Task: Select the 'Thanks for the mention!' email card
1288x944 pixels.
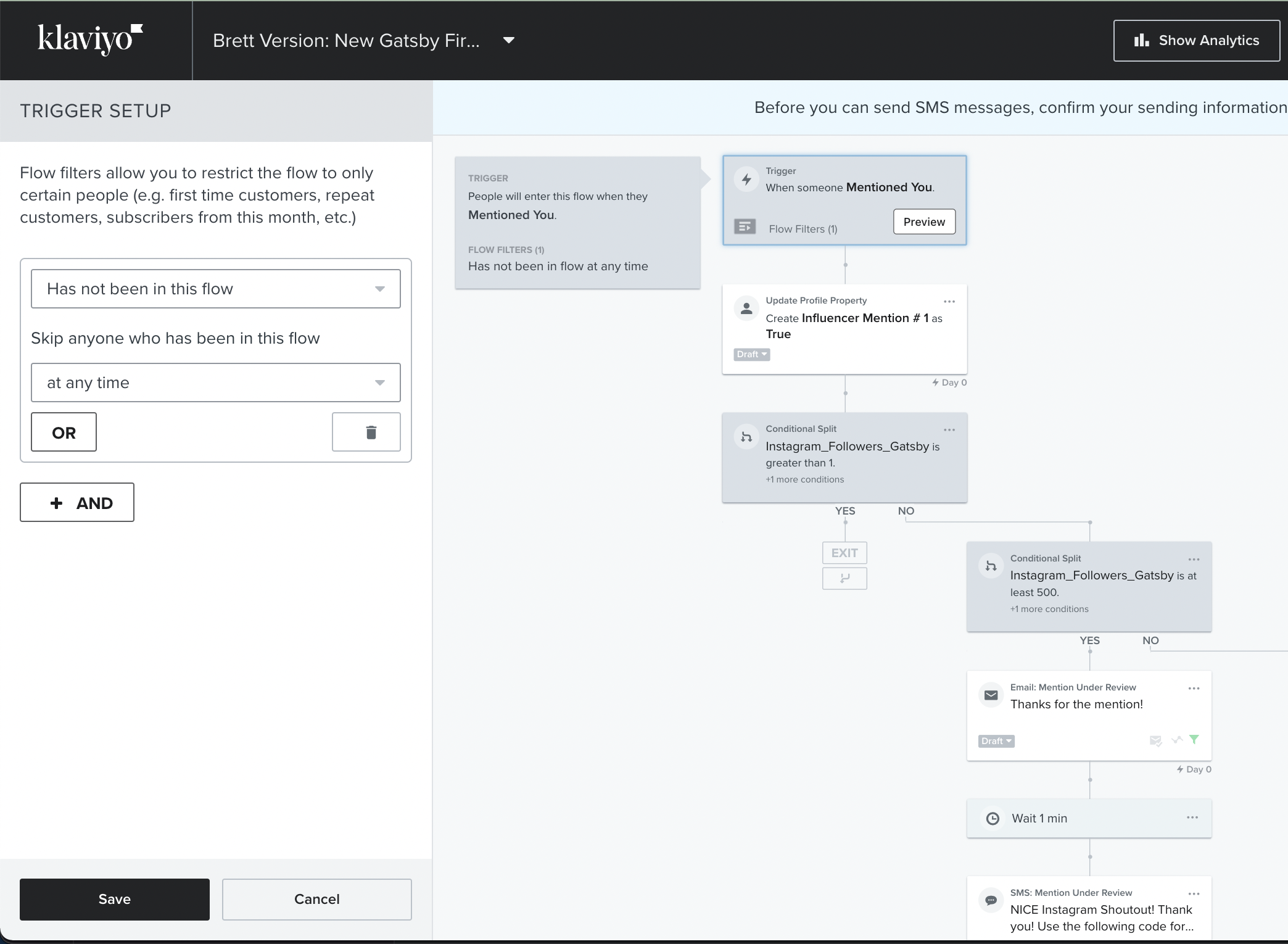Action: click(x=1089, y=716)
